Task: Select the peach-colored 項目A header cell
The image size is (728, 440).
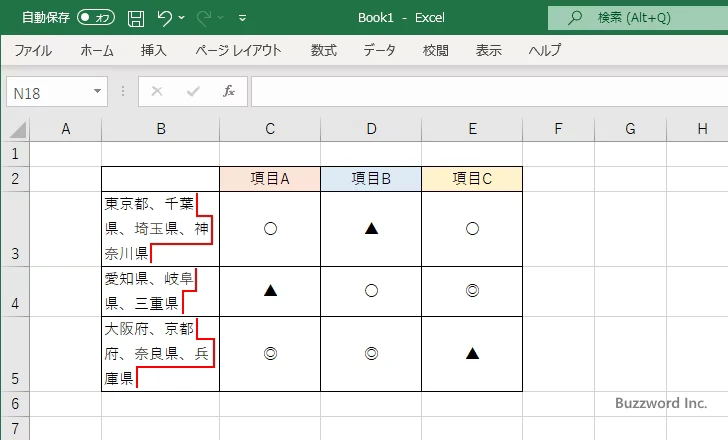Action: pyautogui.click(x=270, y=179)
